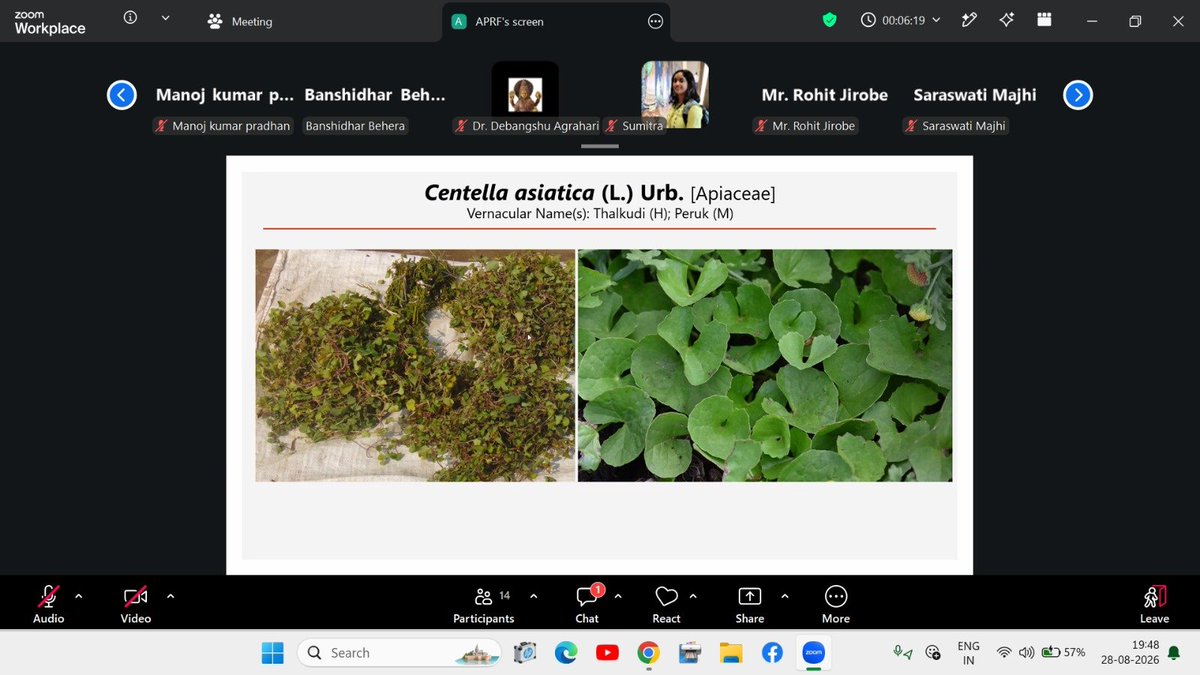Select Dr. Debangshu Agrahari's video tile
Screen dimensions: 1200x675
[525, 97]
